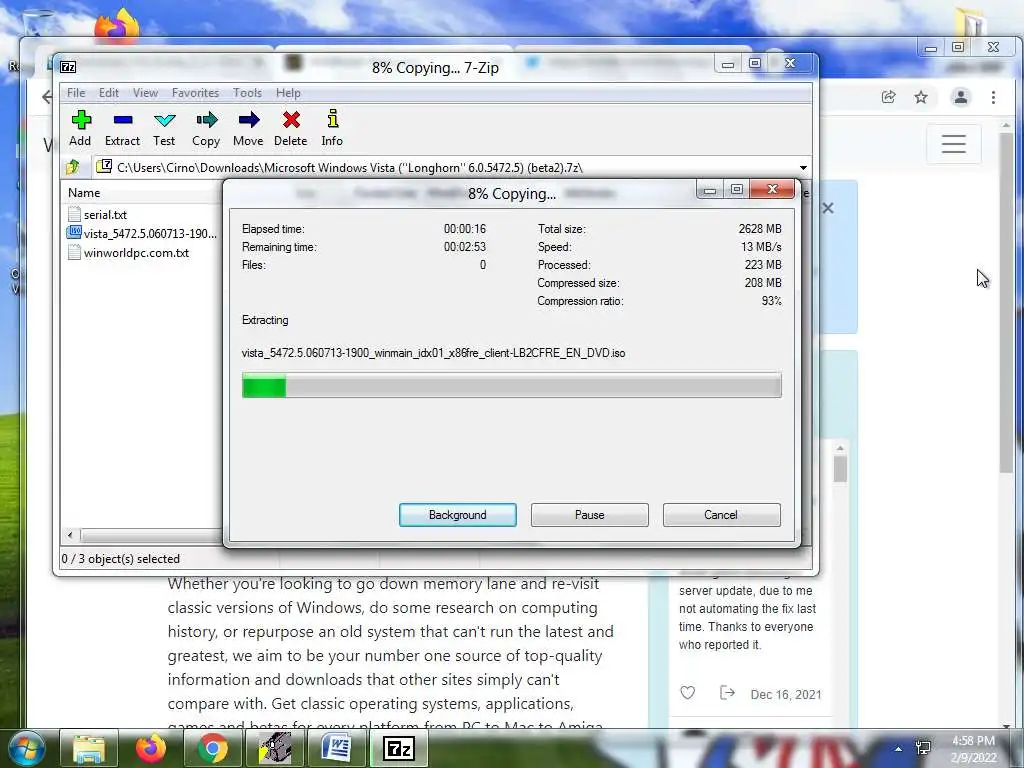Select the Extract toolbar icon
This screenshot has width=1024, height=768.
[123, 120]
